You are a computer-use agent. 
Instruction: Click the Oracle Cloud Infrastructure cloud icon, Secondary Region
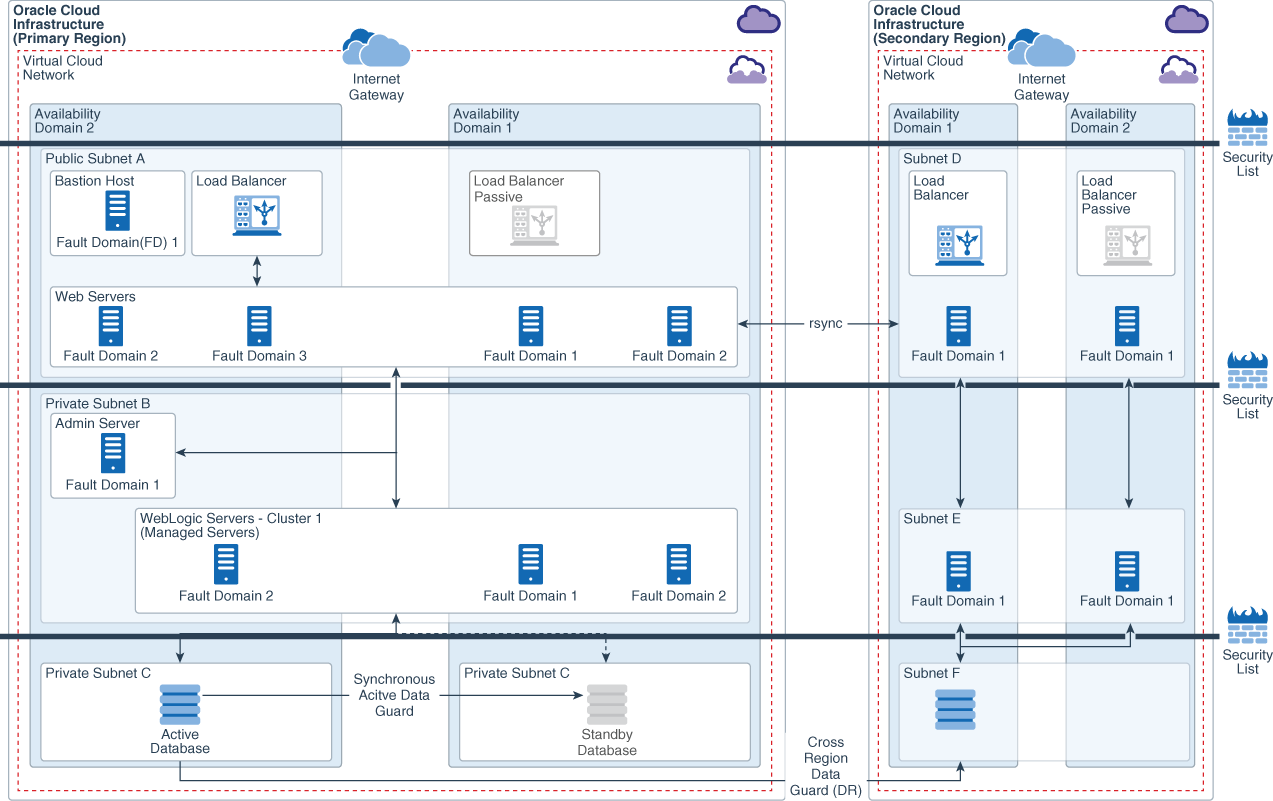tap(1186, 19)
